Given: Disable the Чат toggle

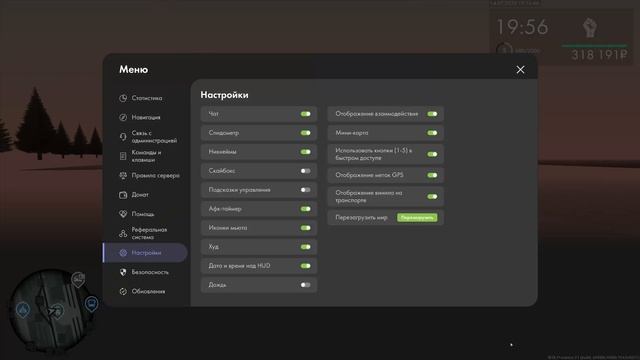Looking at the screenshot, I should pos(306,114).
